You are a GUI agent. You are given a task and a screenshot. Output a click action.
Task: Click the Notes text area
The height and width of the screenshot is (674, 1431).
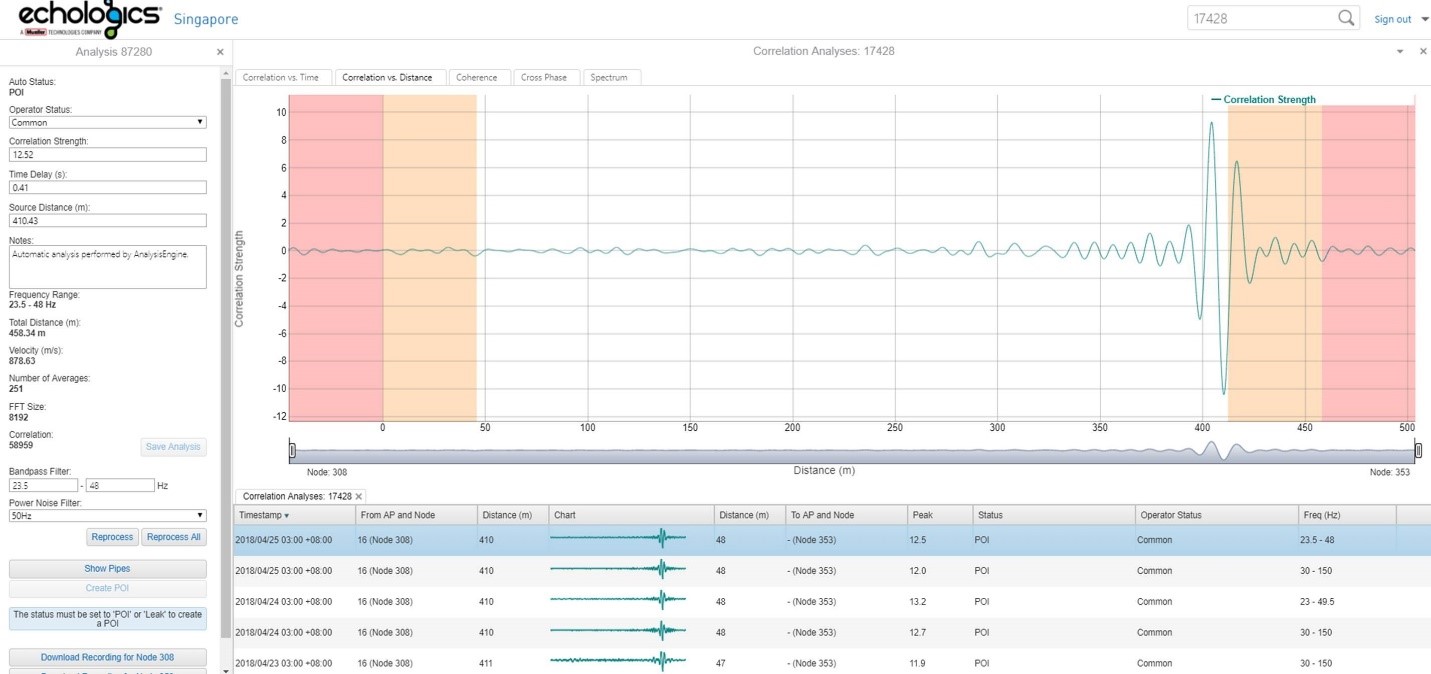pyautogui.click(x=108, y=267)
